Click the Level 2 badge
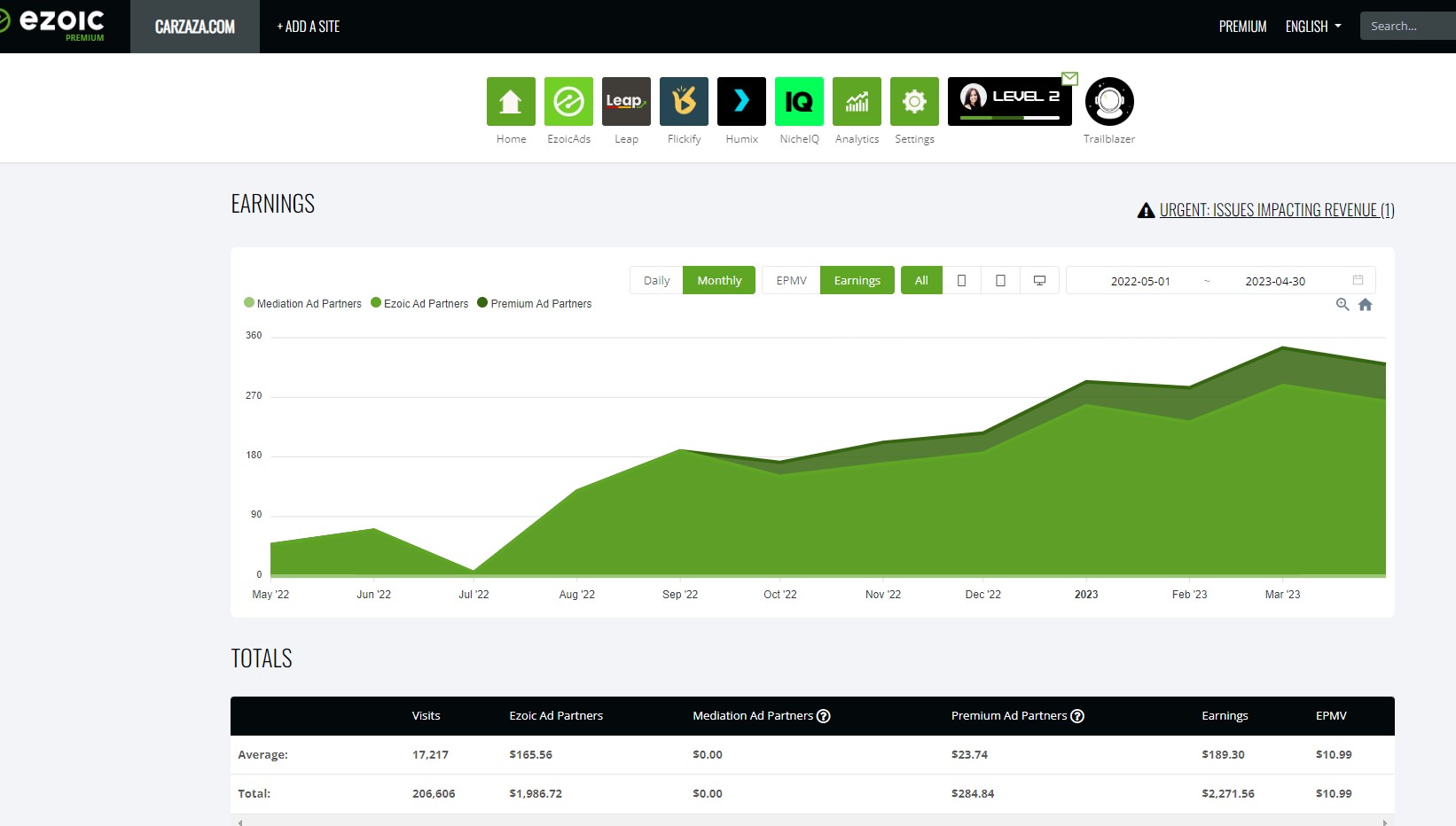Screen dimensions: 1456x826 pyautogui.click(x=1009, y=101)
